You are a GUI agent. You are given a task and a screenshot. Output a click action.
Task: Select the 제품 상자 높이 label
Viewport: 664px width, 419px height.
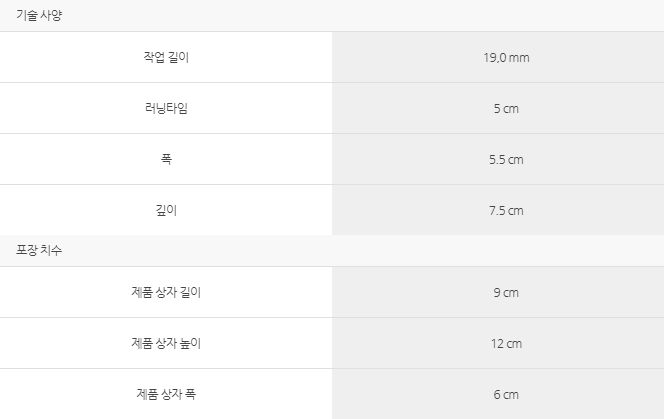(x=166, y=343)
